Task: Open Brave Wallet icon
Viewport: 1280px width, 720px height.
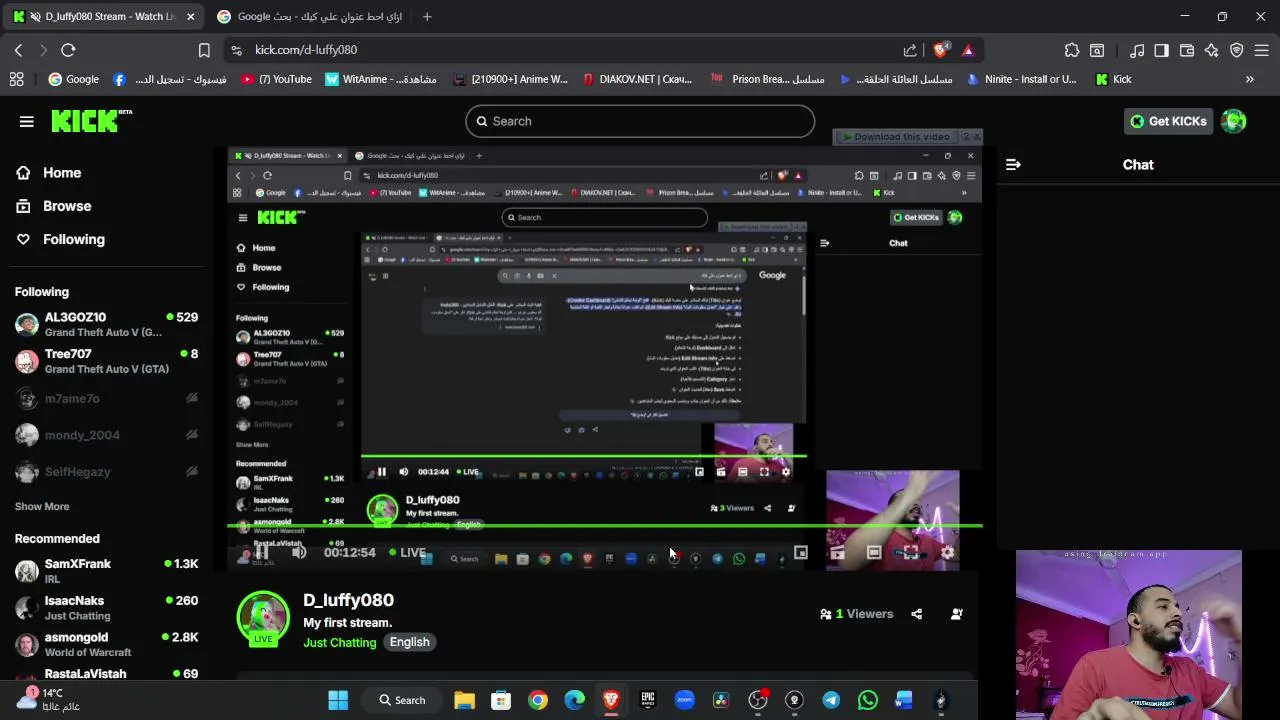Action: click(1187, 50)
